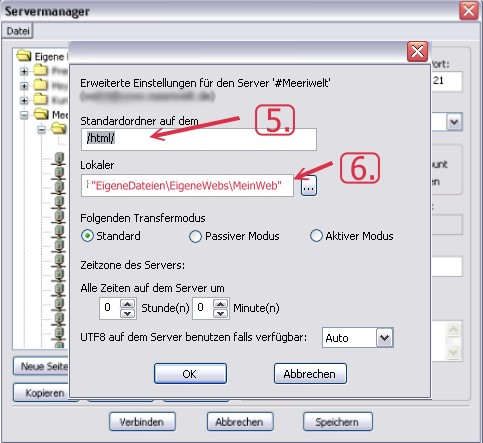Click the browse button next to local folder

pos(309,186)
